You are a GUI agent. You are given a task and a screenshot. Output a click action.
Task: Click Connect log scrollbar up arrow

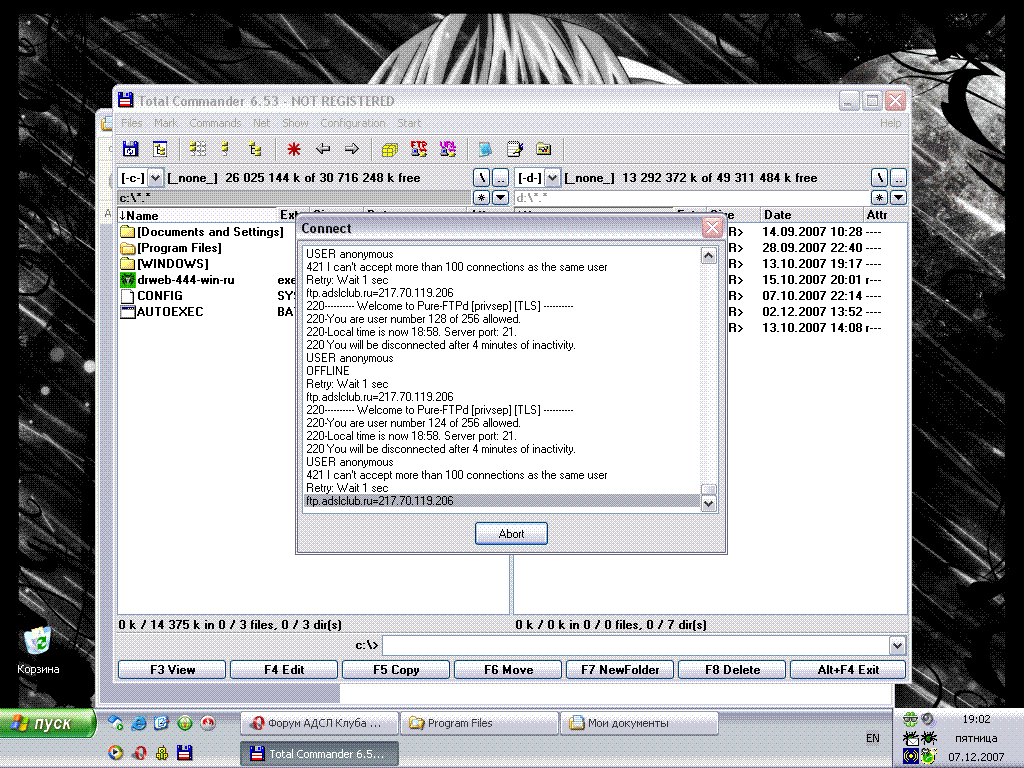[x=709, y=255]
